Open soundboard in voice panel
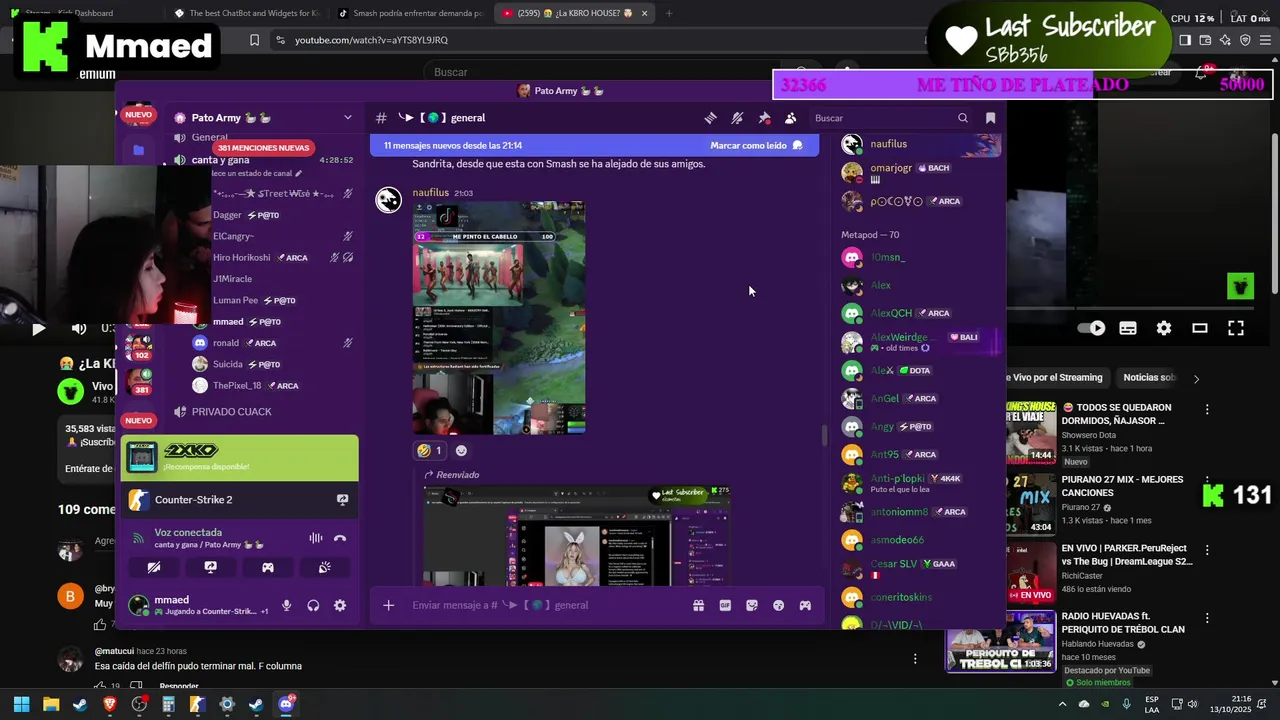 pyautogui.click(x=325, y=567)
